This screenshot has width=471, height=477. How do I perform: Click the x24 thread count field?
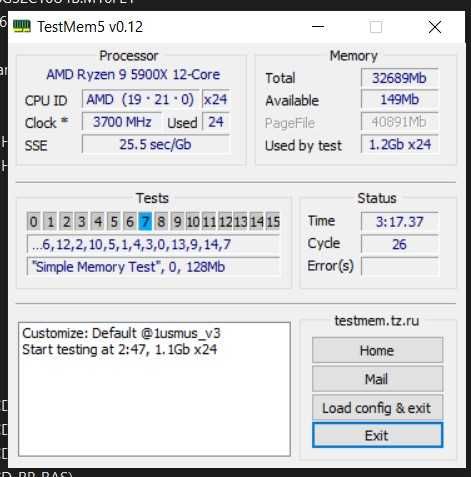pos(215,99)
